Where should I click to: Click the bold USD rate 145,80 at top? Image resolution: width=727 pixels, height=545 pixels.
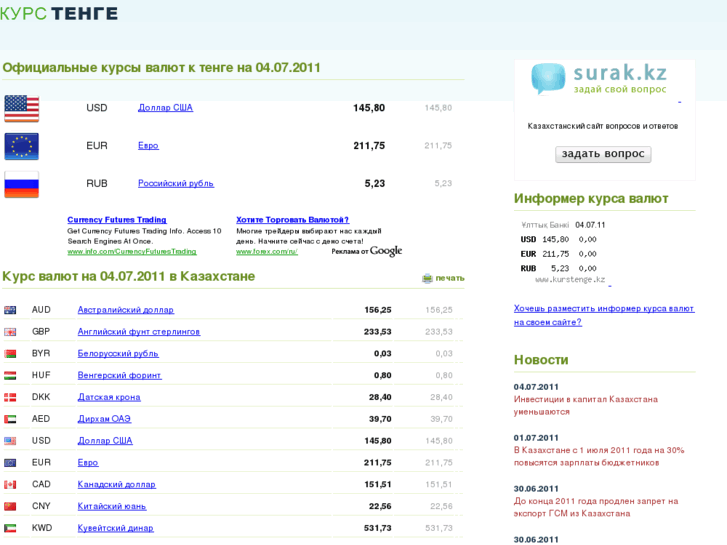click(369, 108)
